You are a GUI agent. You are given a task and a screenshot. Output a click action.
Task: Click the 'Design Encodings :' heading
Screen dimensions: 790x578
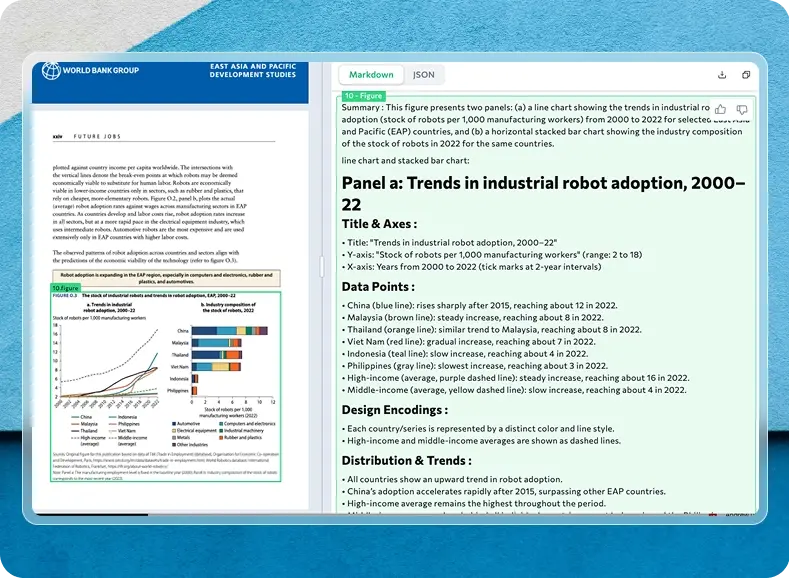394,410
